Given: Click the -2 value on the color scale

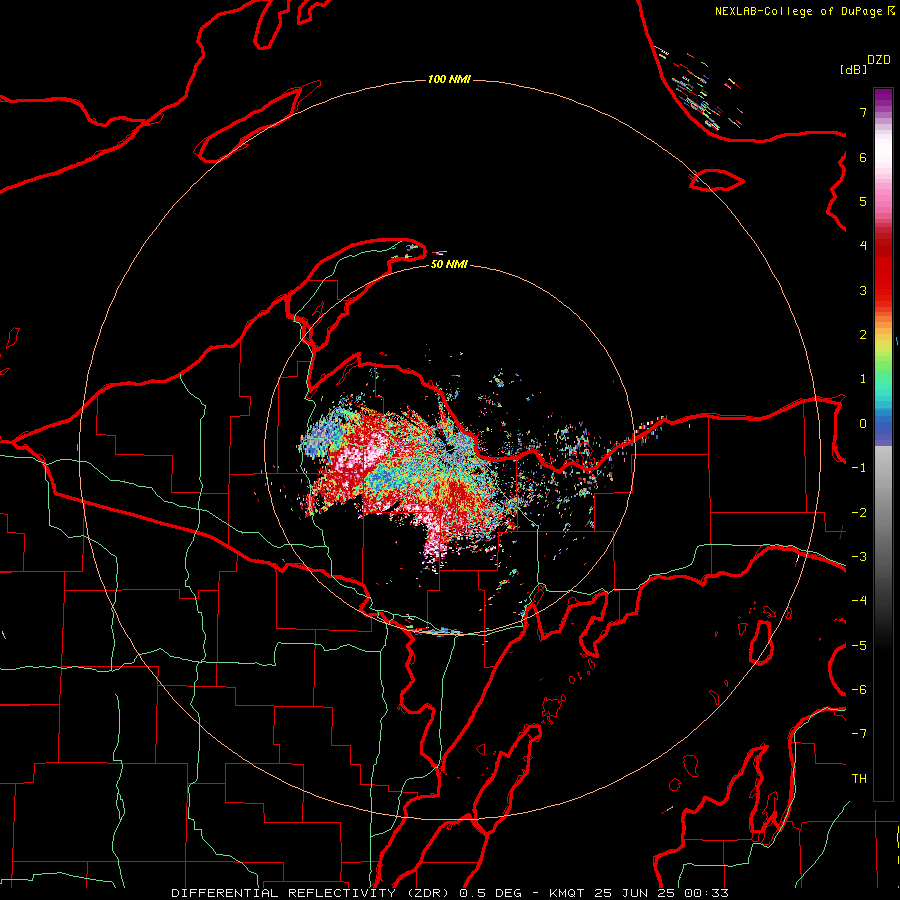Looking at the screenshot, I should click(x=859, y=513).
